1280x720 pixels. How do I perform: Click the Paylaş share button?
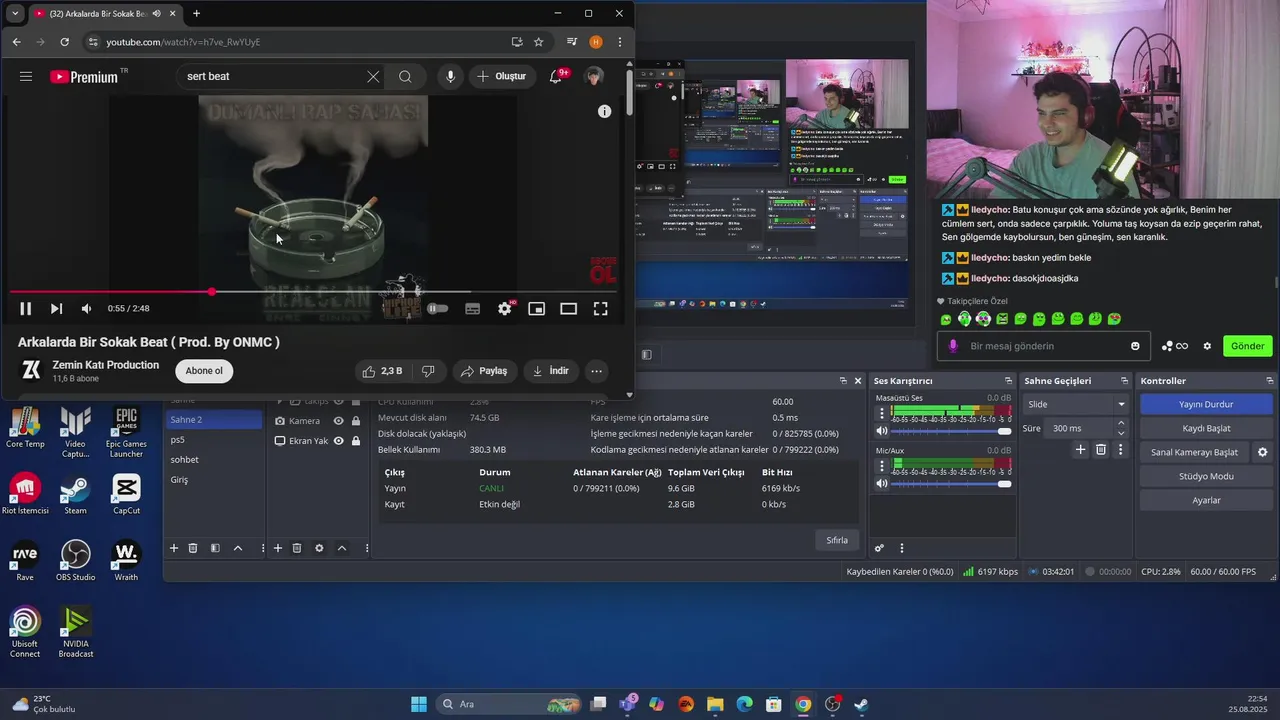tap(484, 371)
